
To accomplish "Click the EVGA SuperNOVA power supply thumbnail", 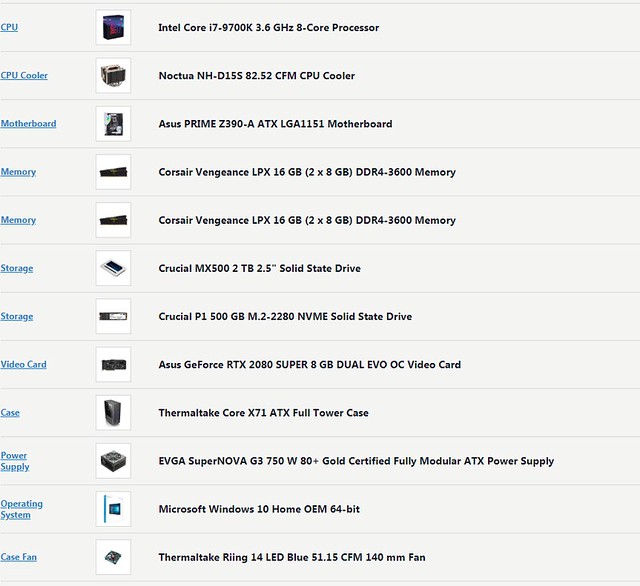I will pyautogui.click(x=113, y=461).
